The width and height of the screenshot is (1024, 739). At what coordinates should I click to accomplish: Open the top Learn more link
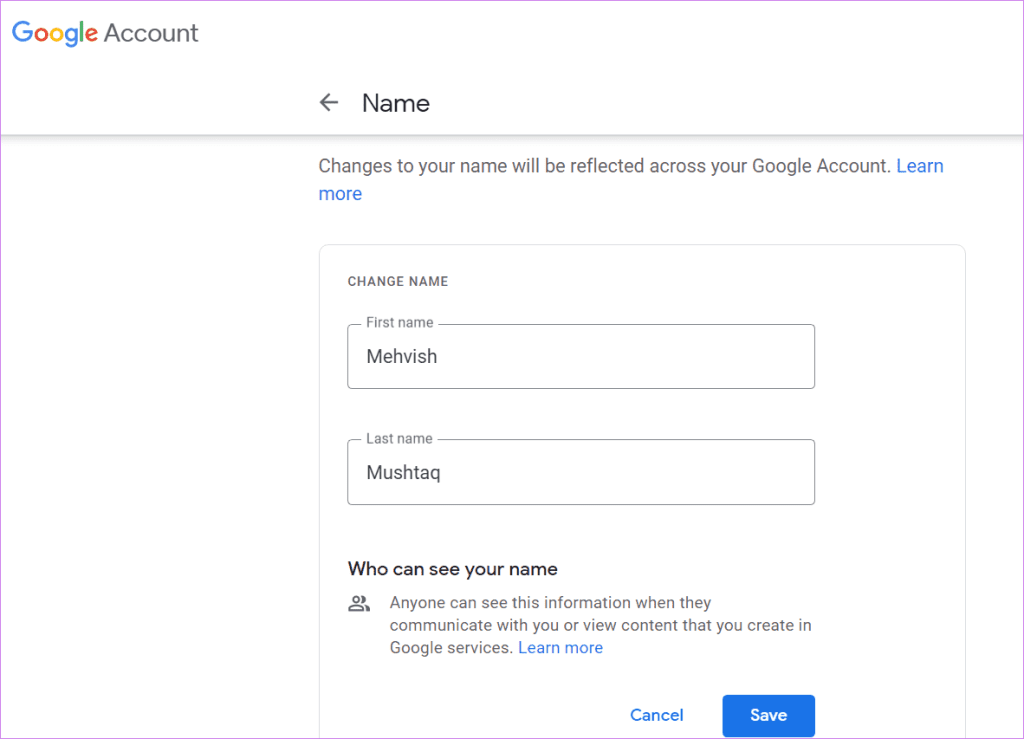tap(920, 165)
